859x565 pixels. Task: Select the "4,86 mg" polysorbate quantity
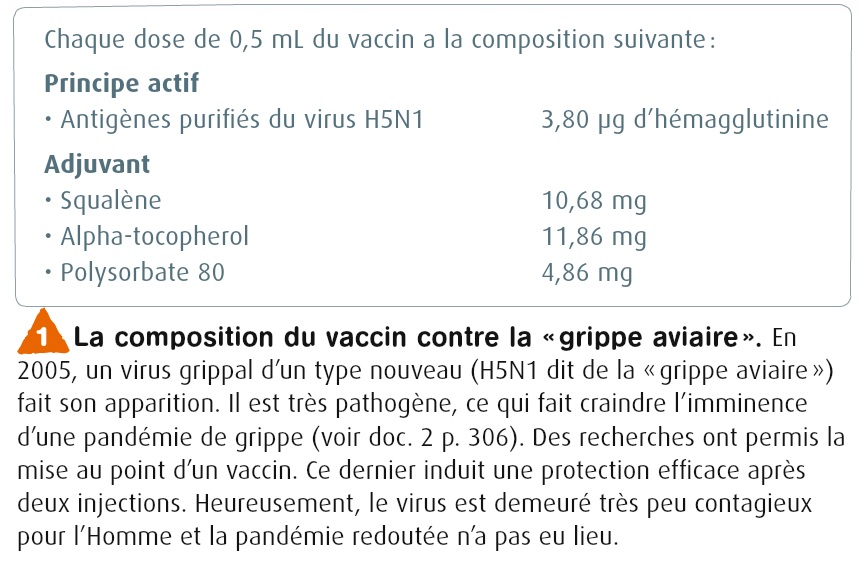[x=586, y=272]
